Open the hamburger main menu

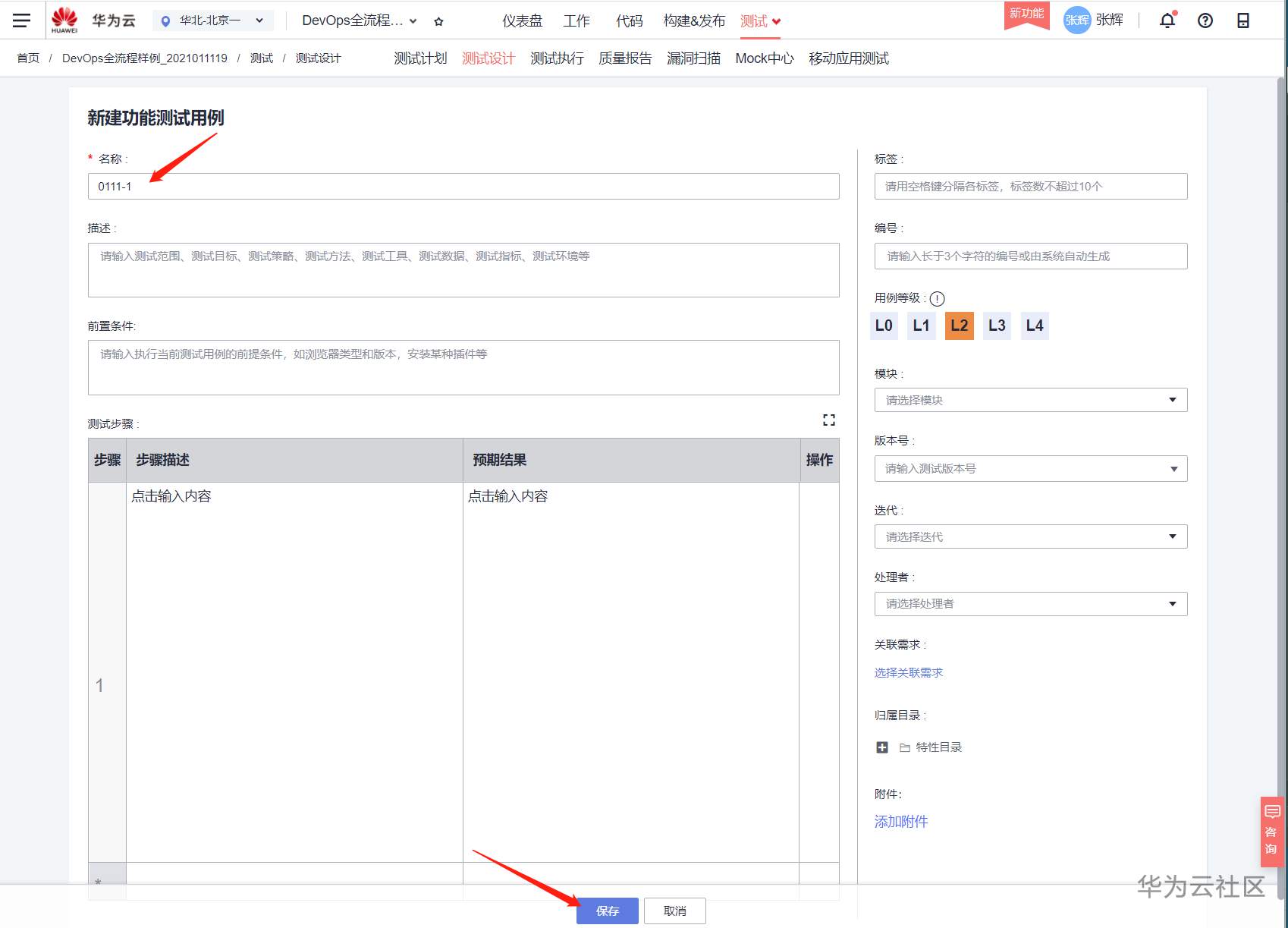pyautogui.click(x=22, y=20)
